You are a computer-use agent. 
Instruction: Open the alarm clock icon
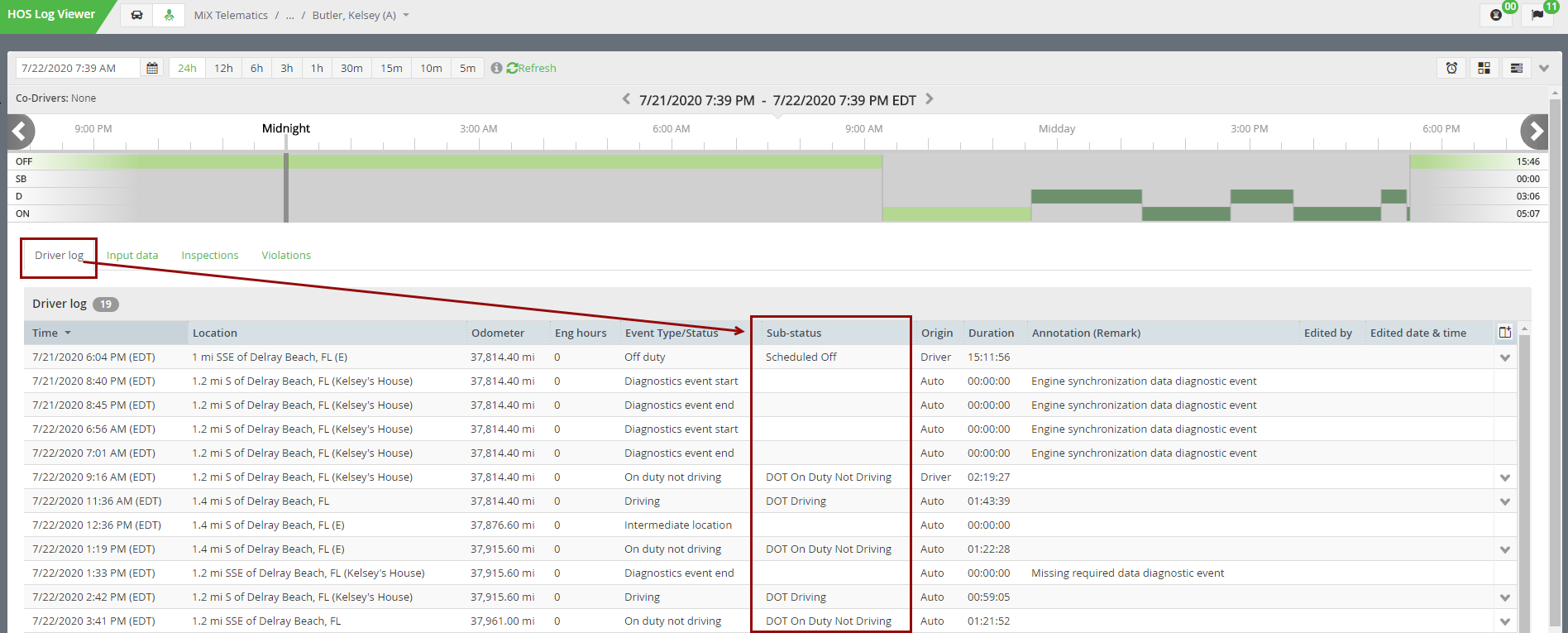point(1451,68)
